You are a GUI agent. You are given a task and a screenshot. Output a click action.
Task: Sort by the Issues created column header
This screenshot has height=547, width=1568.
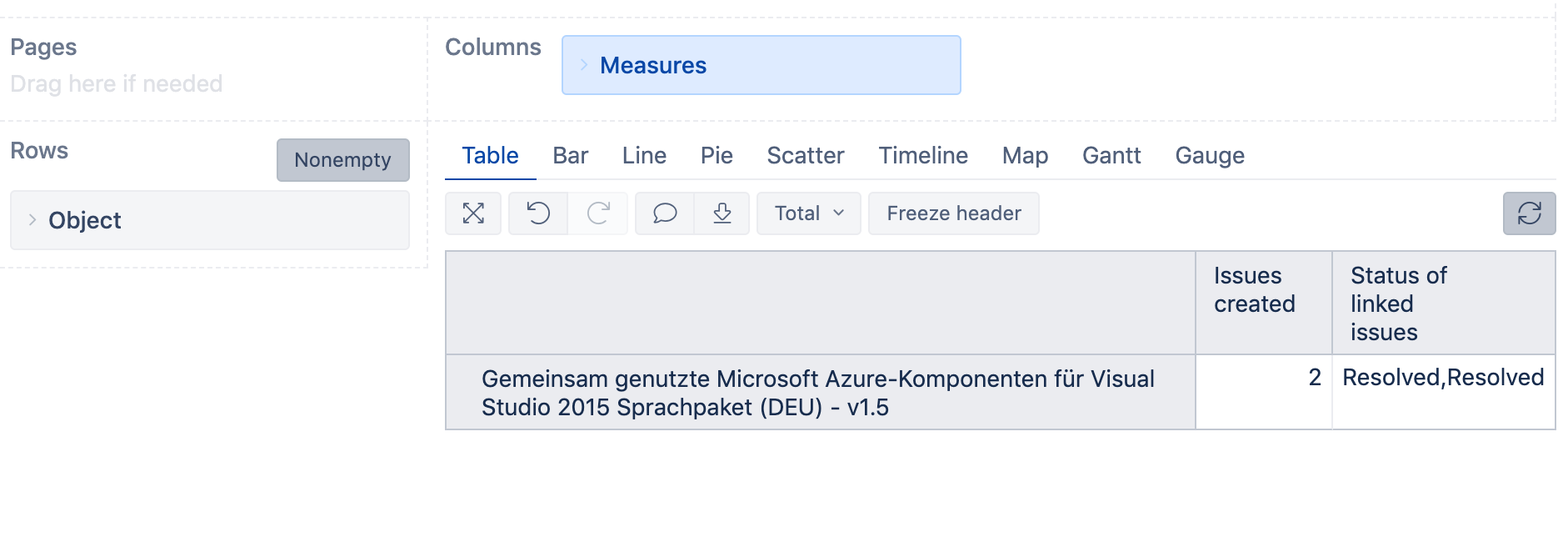point(1254,290)
